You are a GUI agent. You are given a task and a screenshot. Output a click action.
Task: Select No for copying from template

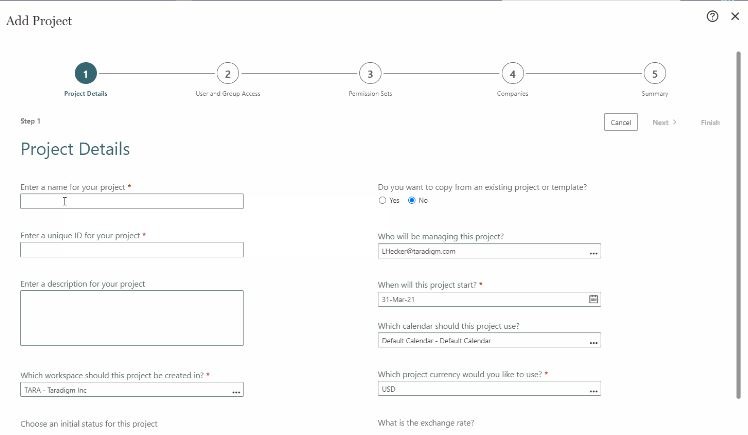point(412,200)
